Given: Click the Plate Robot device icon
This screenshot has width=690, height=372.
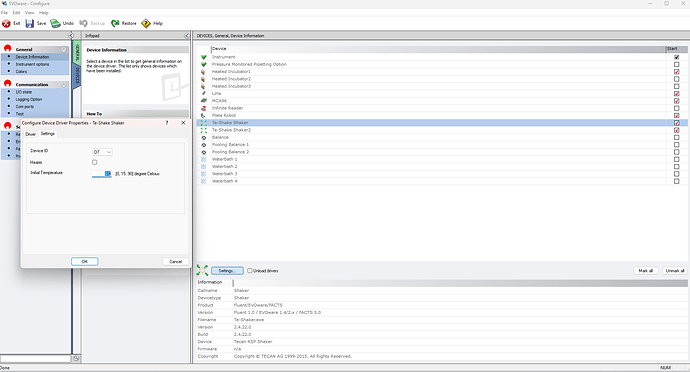Looking at the screenshot, I should click(203, 115).
